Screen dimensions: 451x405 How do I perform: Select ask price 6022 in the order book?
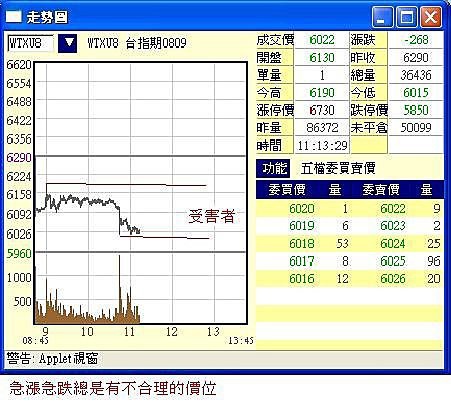coord(393,209)
